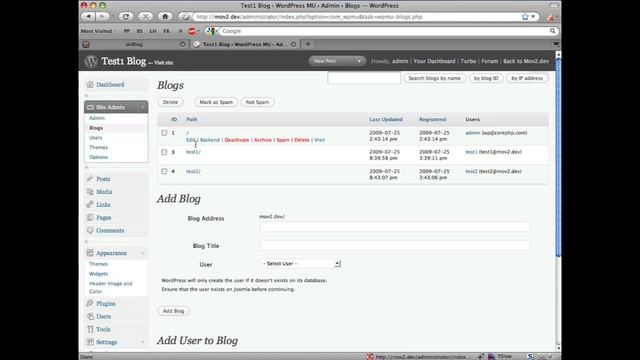Select checkbox for blog ID 1

coord(164,133)
